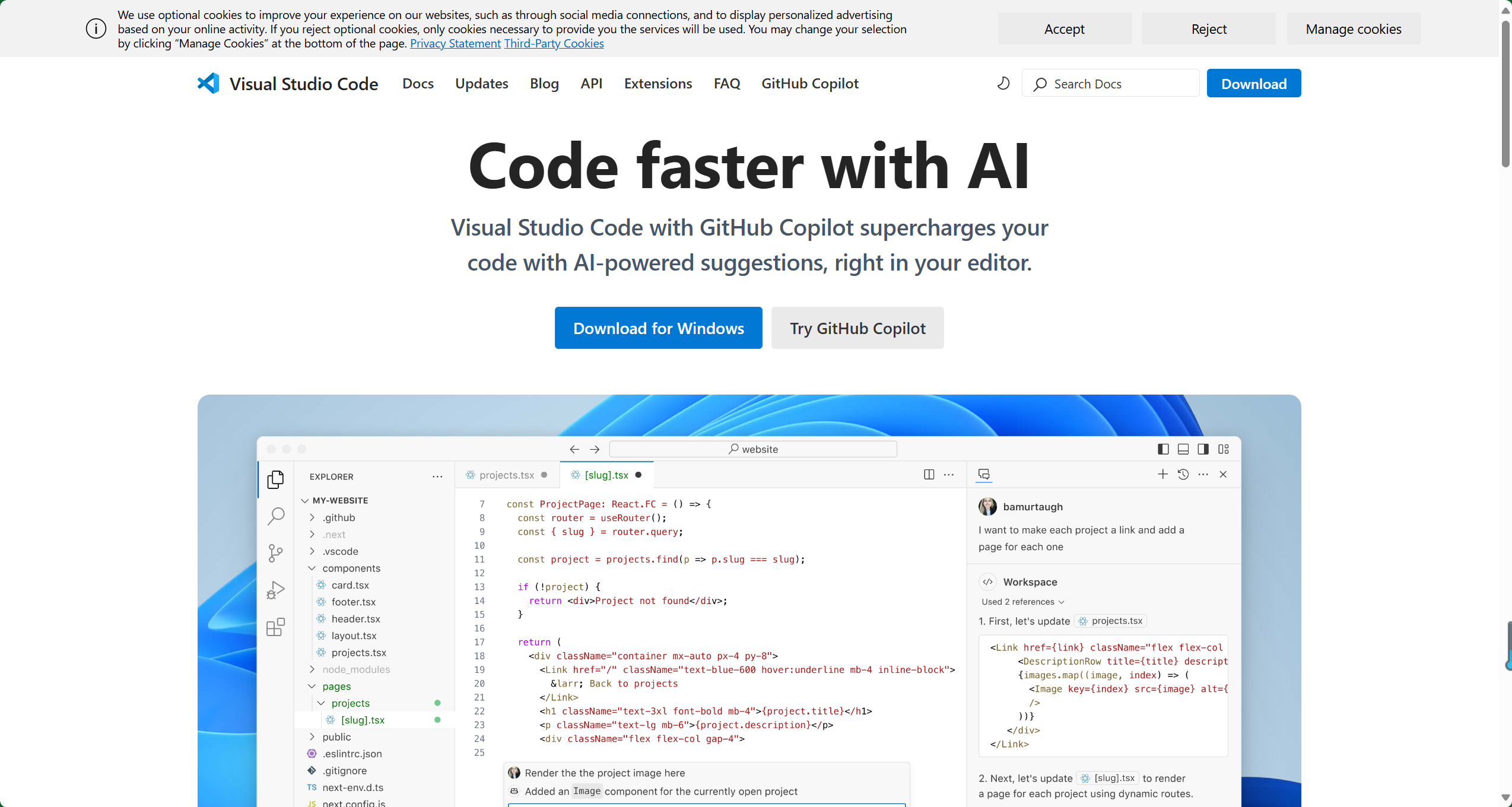Click chat history clock icon
The width and height of the screenshot is (1512, 807).
tap(1183, 474)
